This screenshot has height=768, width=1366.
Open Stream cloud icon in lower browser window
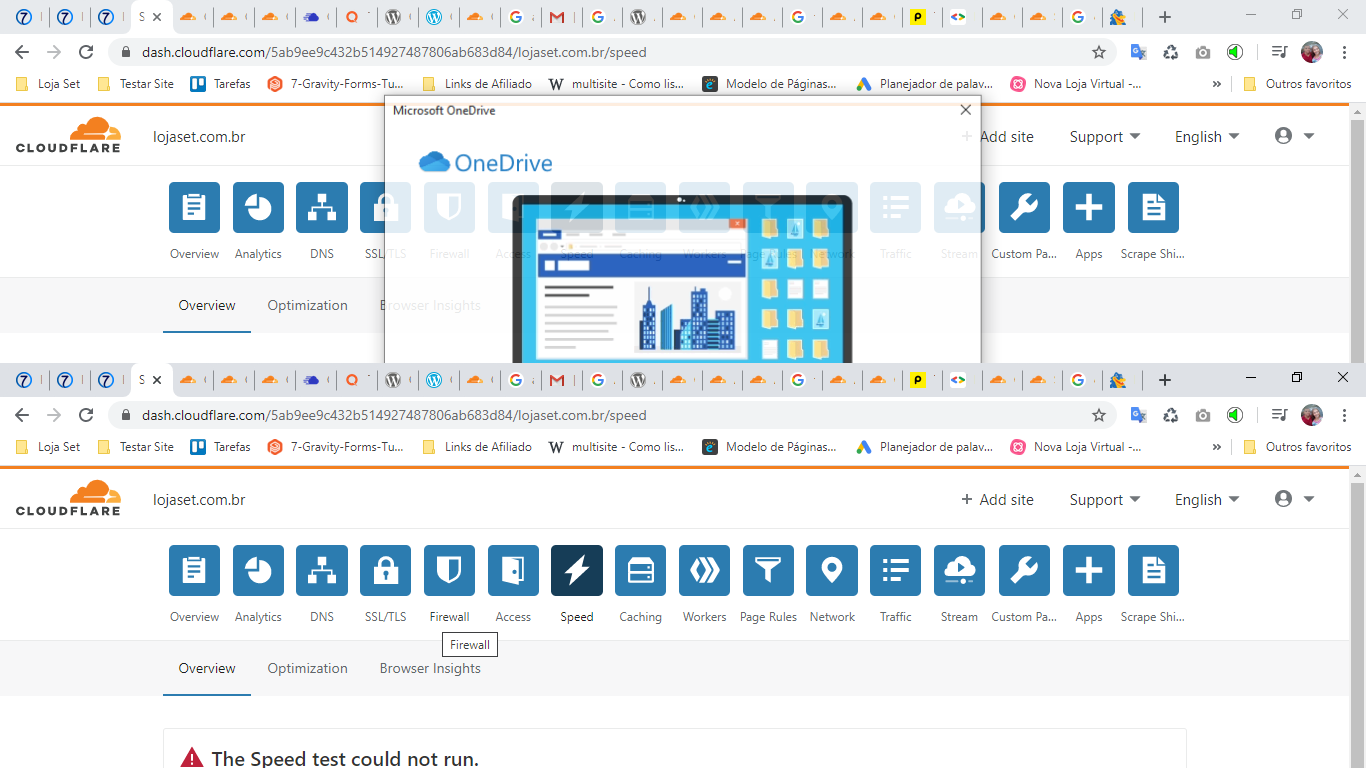coord(959,571)
